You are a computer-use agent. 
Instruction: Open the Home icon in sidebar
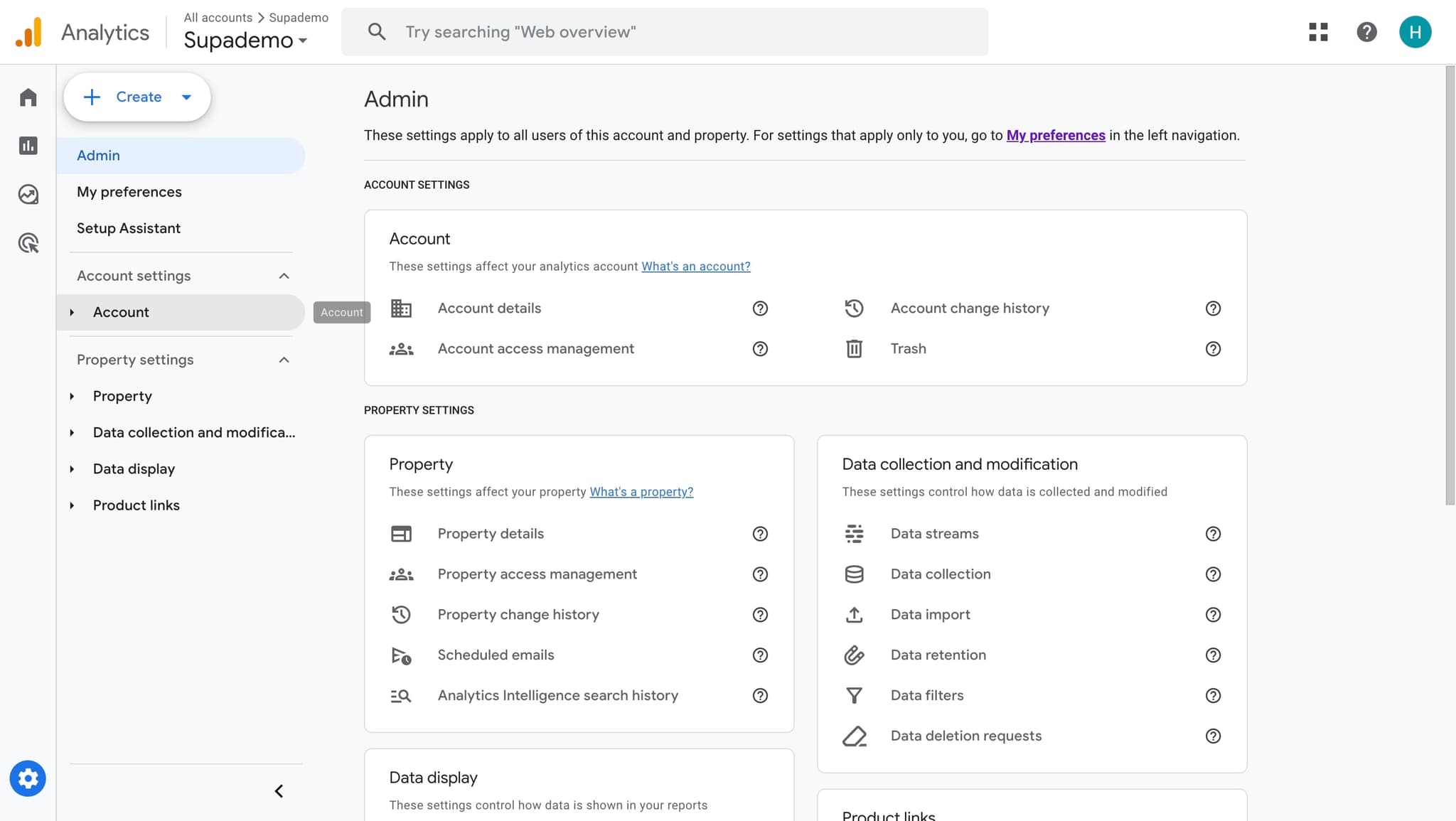(28, 97)
